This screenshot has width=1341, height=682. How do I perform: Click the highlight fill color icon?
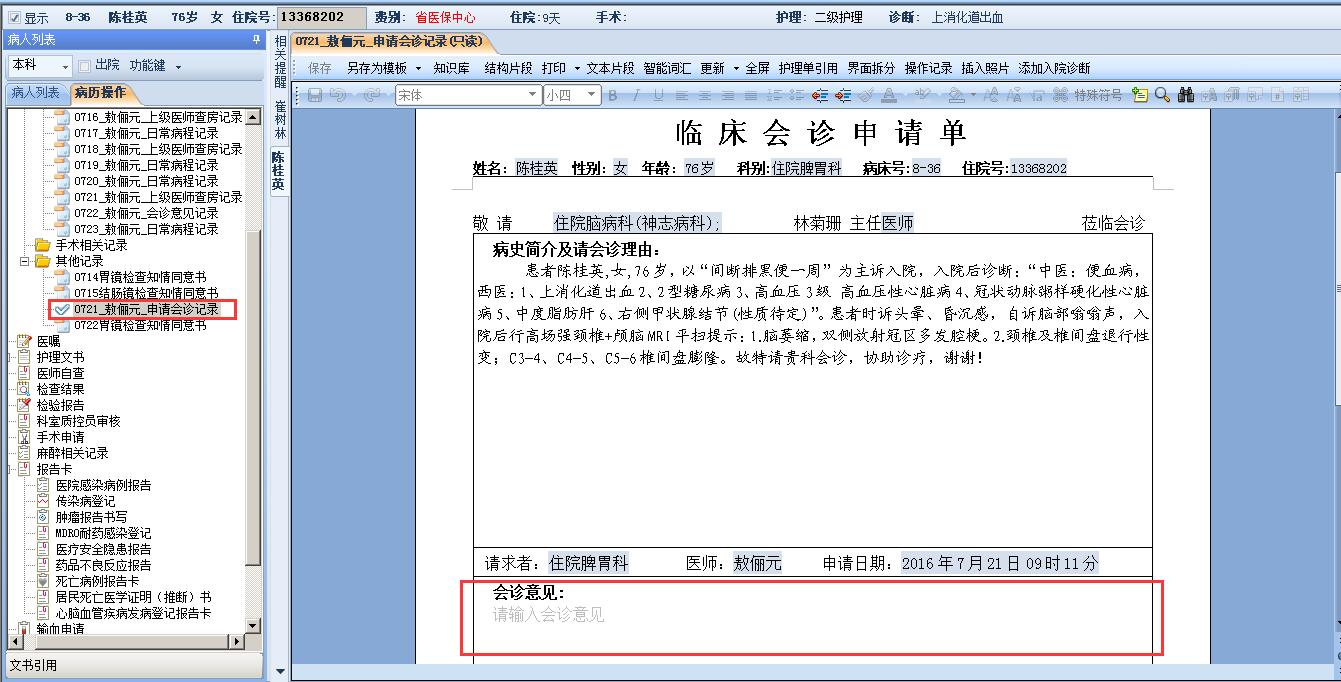point(956,95)
